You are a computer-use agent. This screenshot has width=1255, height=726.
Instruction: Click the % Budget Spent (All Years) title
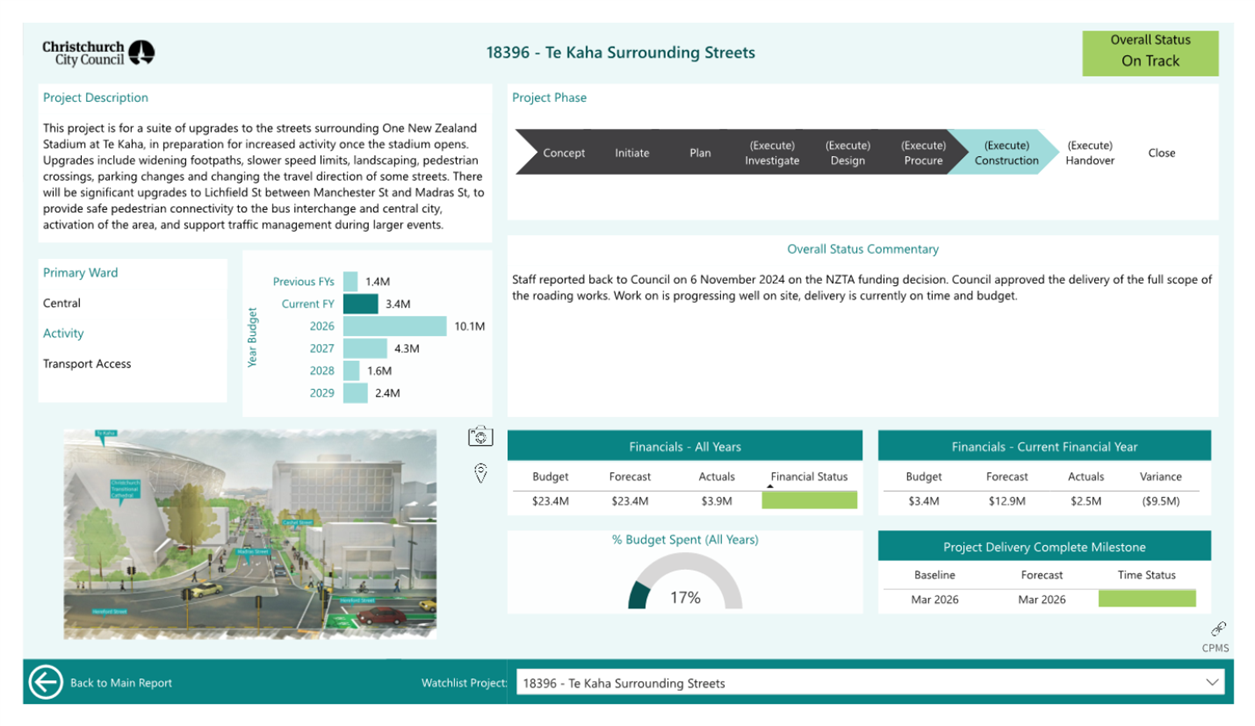point(685,540)
